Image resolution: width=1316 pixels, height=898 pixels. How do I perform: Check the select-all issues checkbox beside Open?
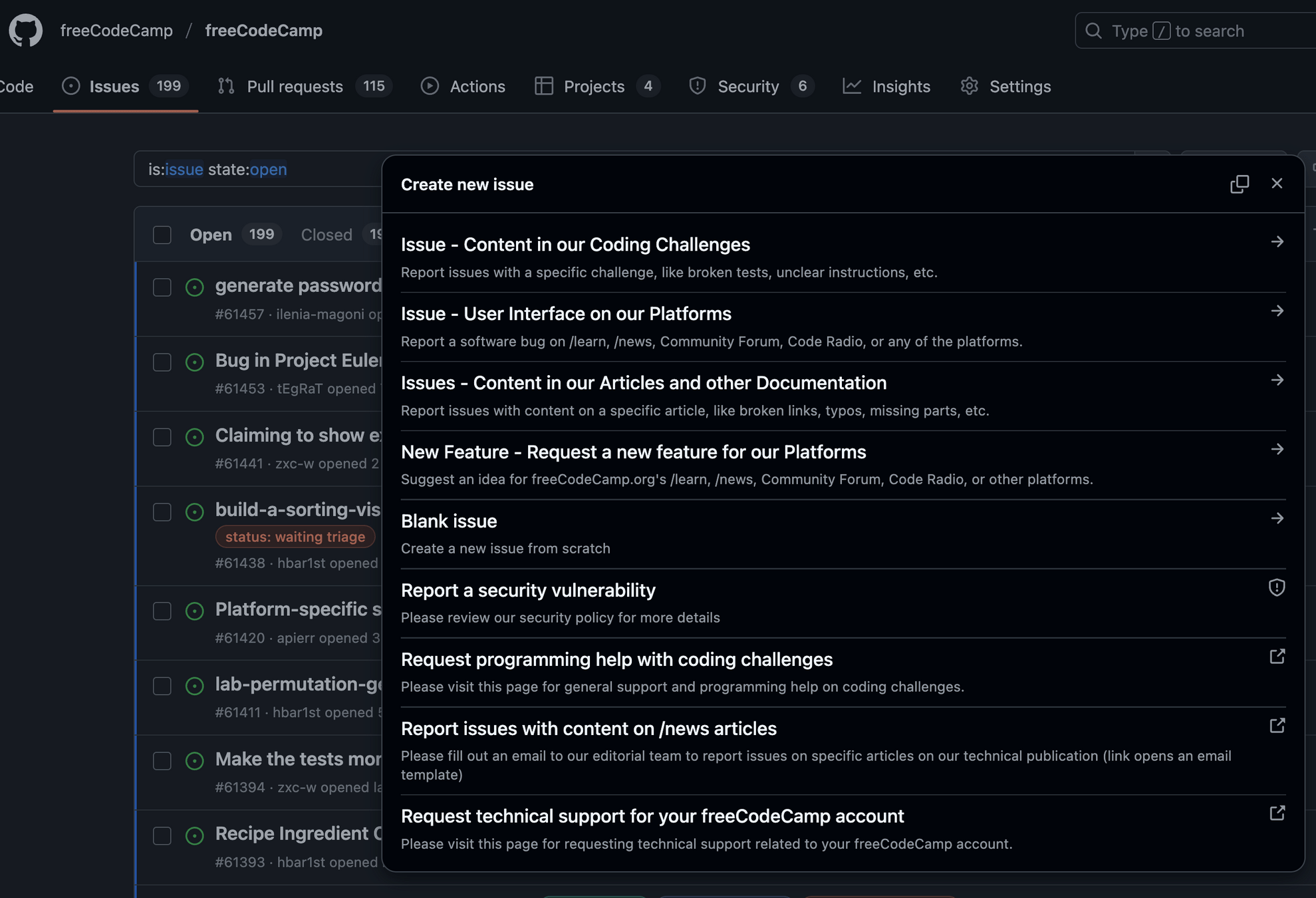(162, 235)
